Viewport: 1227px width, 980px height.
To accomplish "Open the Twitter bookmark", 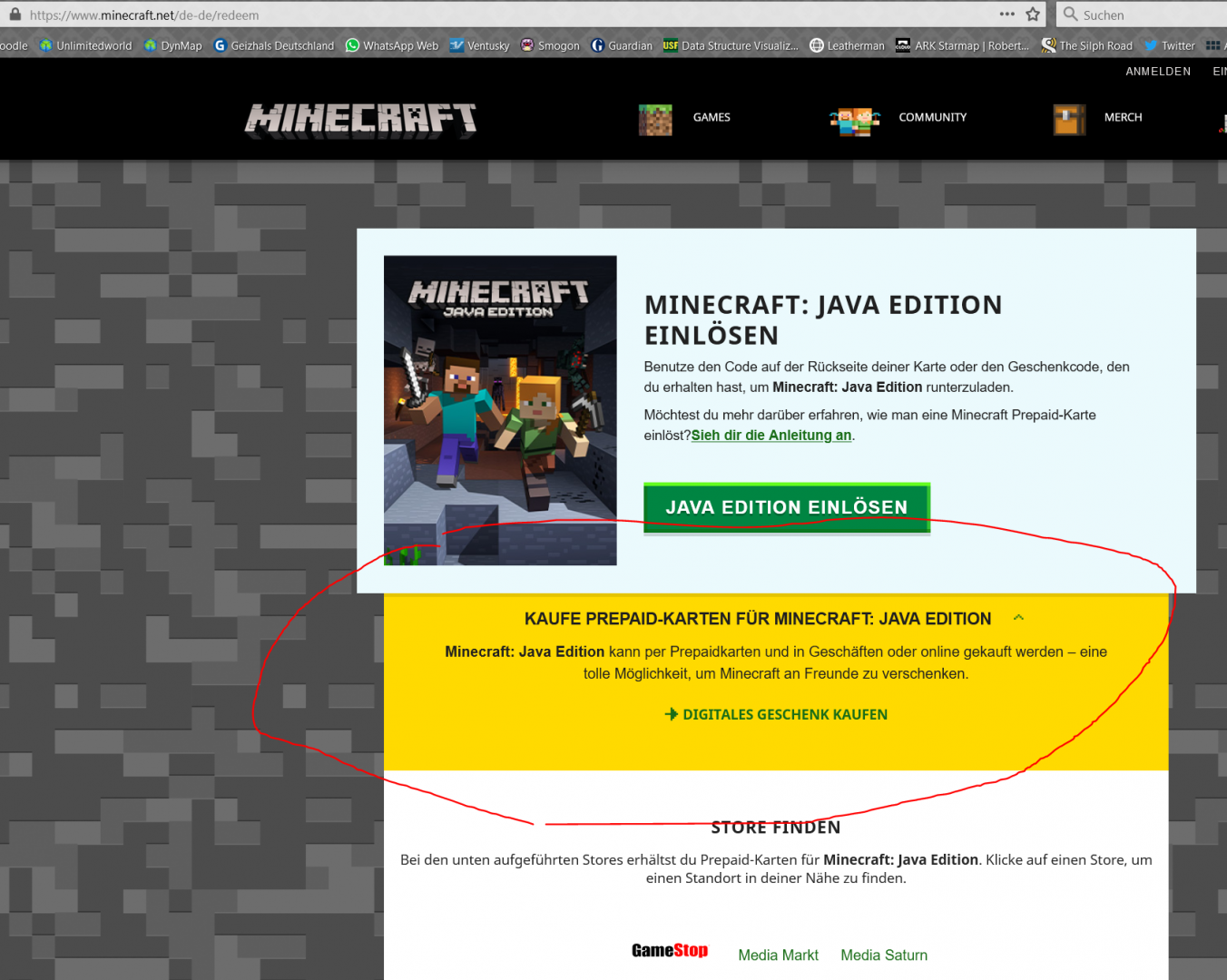I will point(1170,45).
